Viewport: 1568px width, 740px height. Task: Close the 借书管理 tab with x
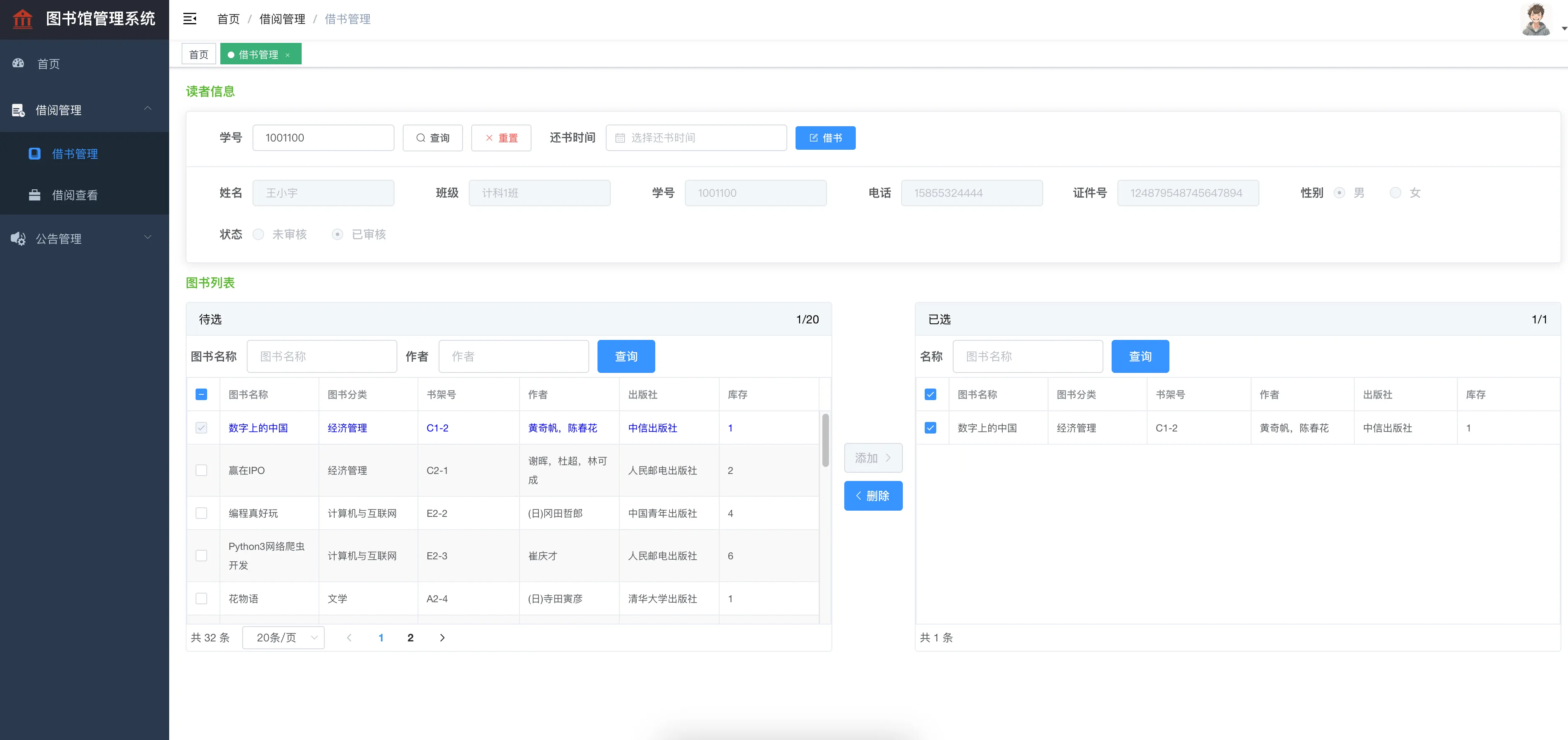[x=287, y=55]
